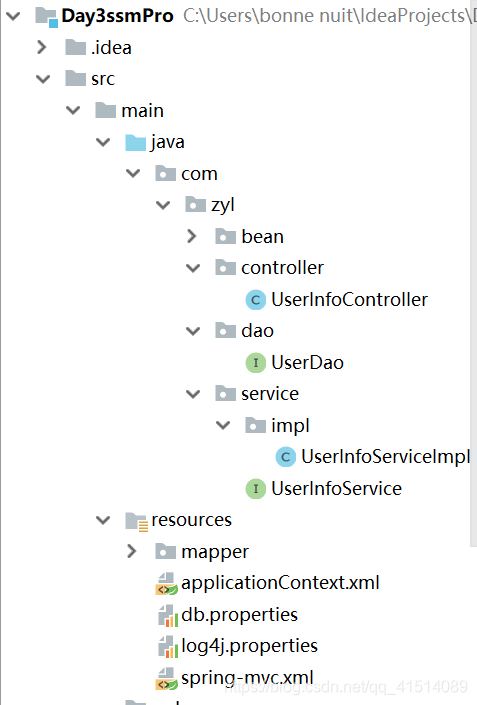Select the mapper folder label
Viewport: 477px width, 705px height.
[215, 553]
